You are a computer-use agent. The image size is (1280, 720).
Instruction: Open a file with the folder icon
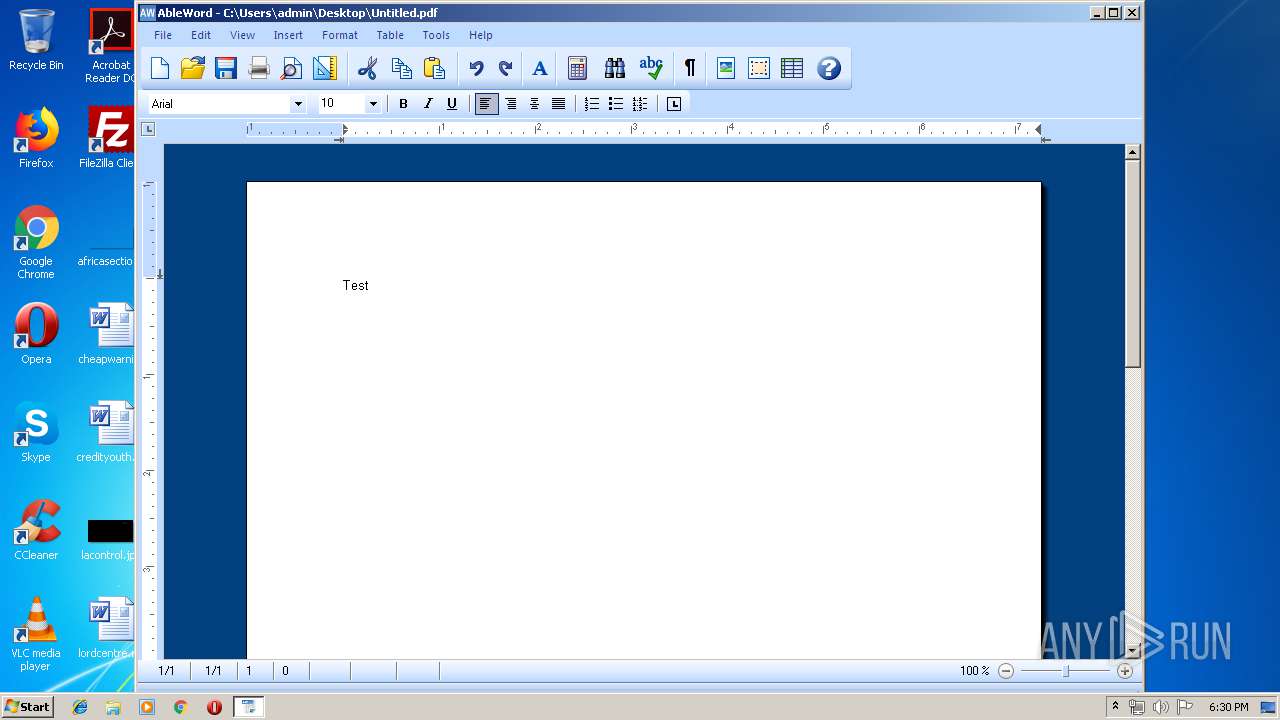click(193, 68)
